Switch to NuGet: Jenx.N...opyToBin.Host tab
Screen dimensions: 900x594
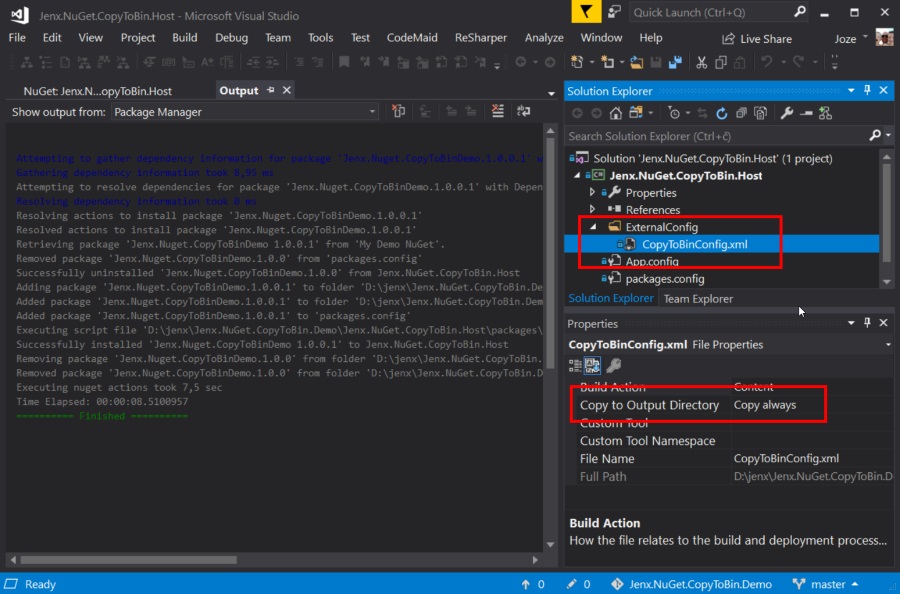click(x=98, y=91)
